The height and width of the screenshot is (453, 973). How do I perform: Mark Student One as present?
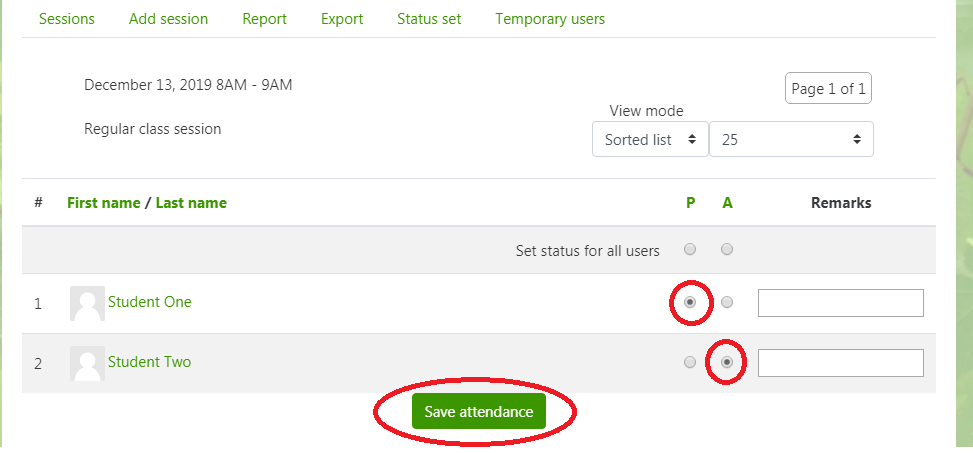pos(689,302)
